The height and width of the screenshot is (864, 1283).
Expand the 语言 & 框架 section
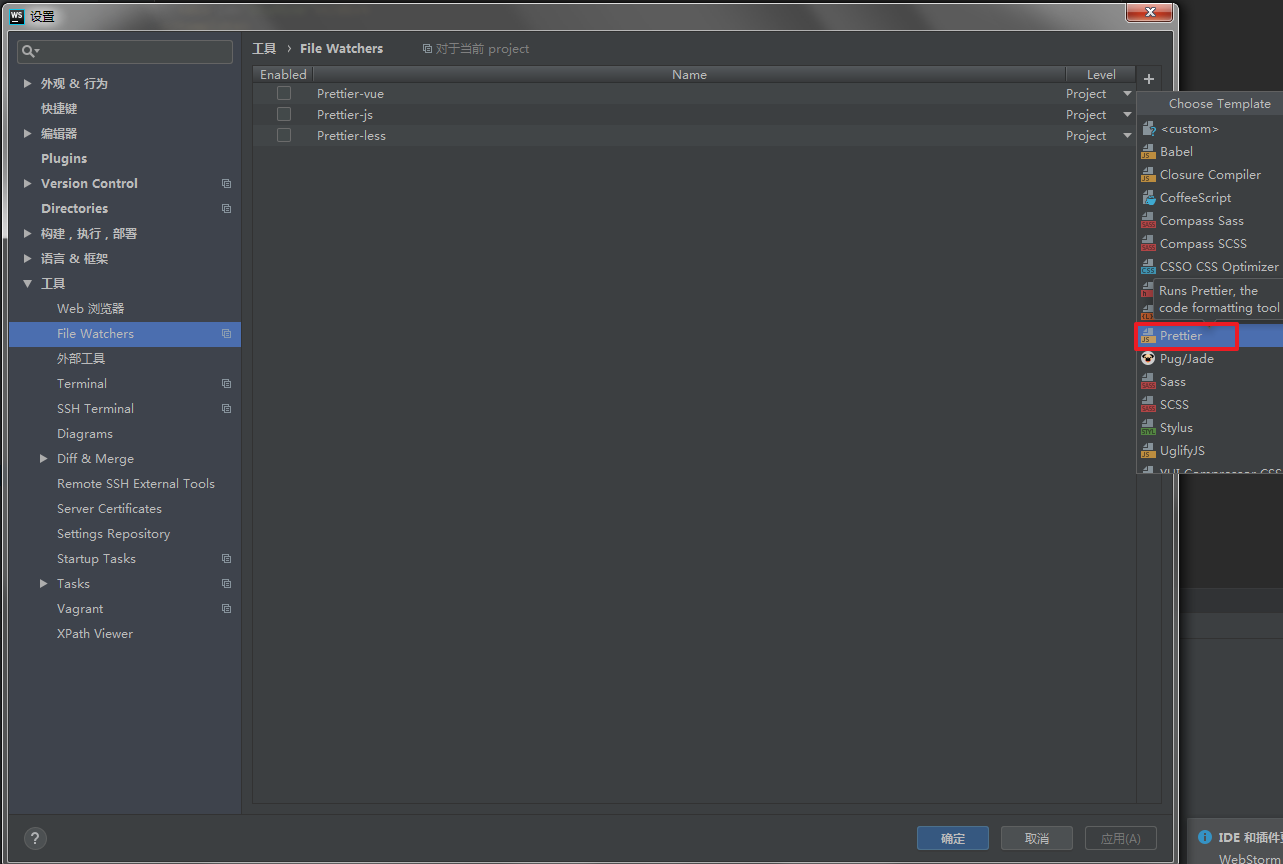(27, 259)
